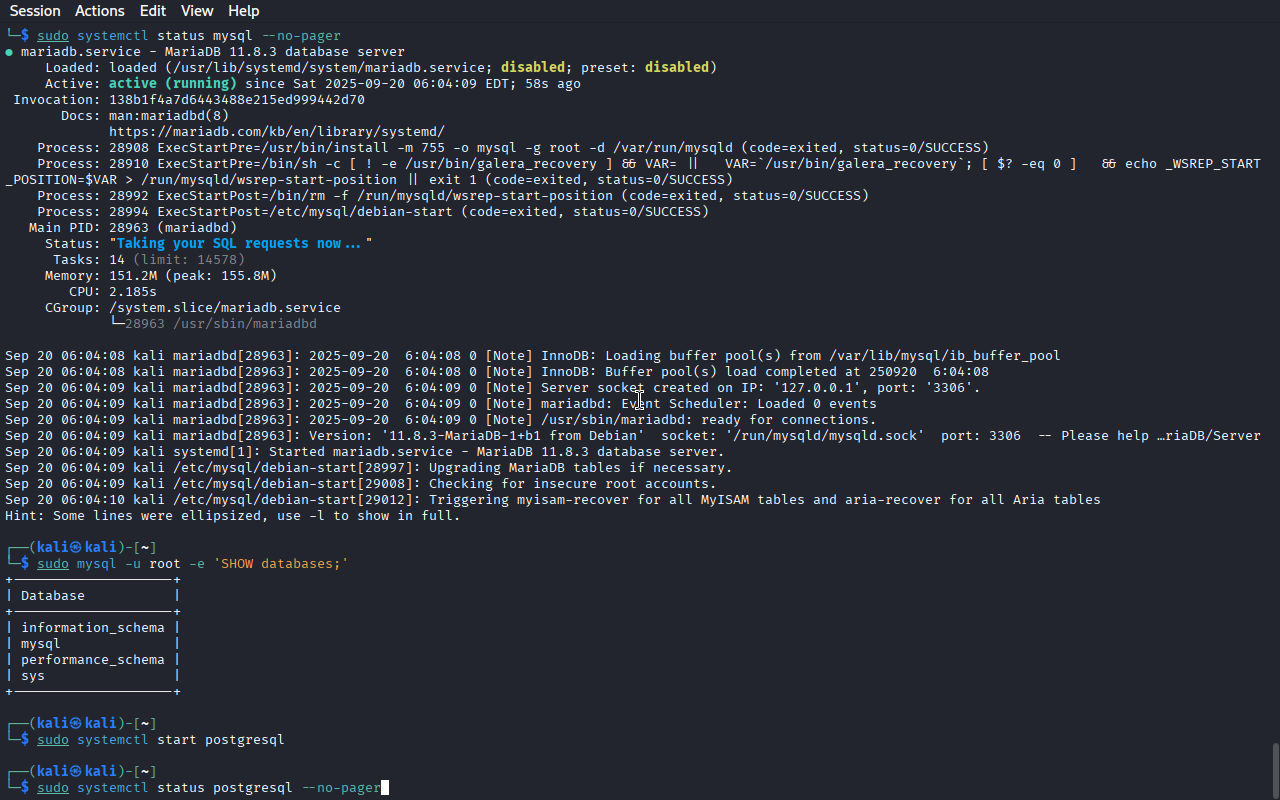This screenshot has width=1280, height=800.
Task: Click the 'Triggering myisam-recover' log line
Action: [x=553, y=500]
